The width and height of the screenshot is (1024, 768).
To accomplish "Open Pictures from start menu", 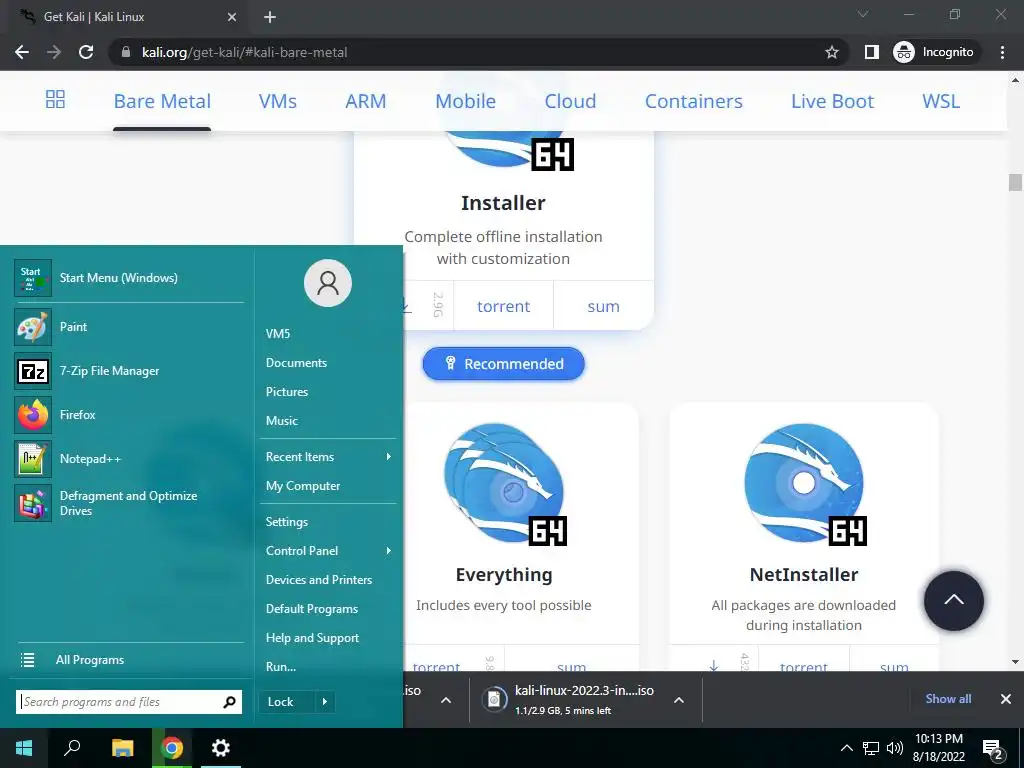I will [287, 392].
